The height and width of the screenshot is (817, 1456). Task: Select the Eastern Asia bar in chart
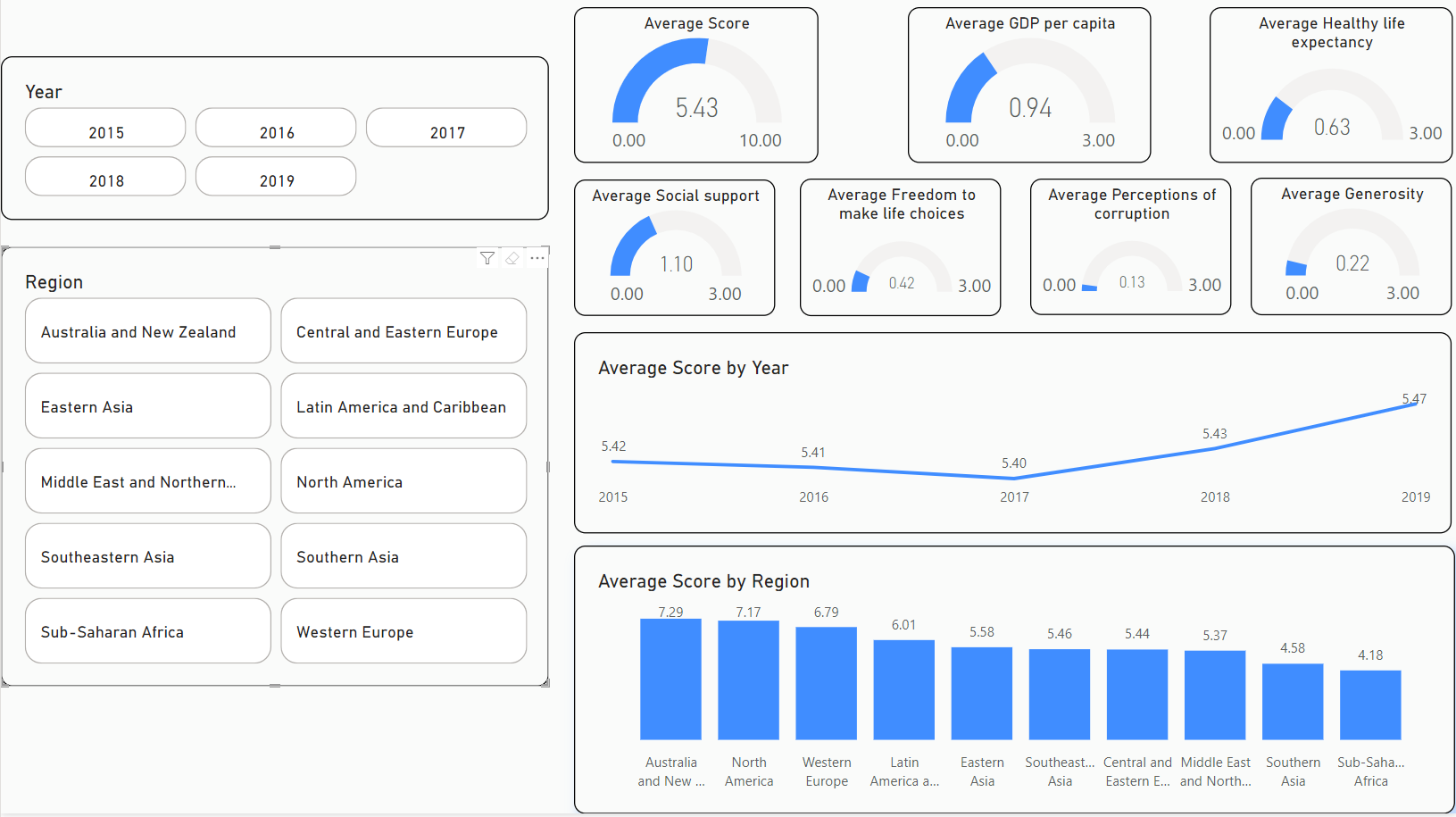click(x=982, y=693)
